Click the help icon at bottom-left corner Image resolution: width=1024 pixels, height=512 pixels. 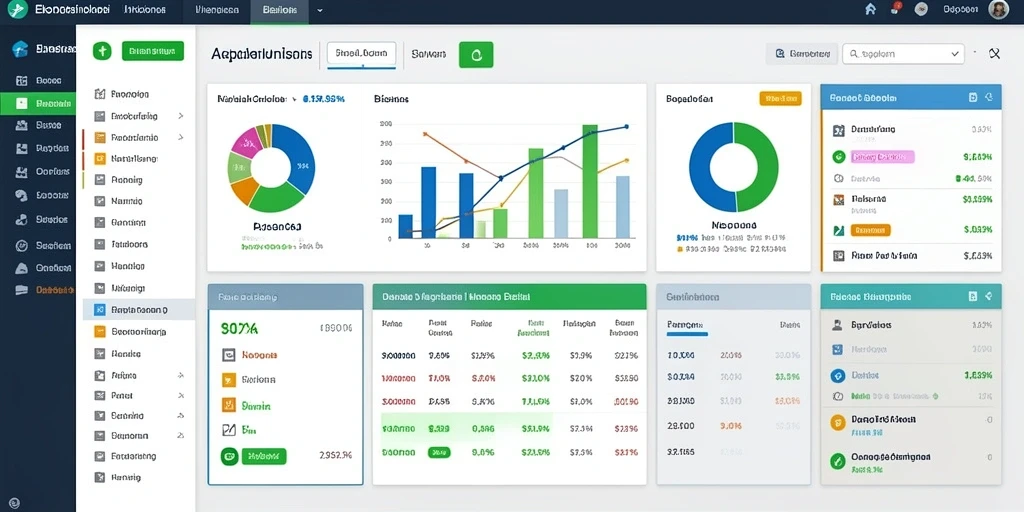14,503
